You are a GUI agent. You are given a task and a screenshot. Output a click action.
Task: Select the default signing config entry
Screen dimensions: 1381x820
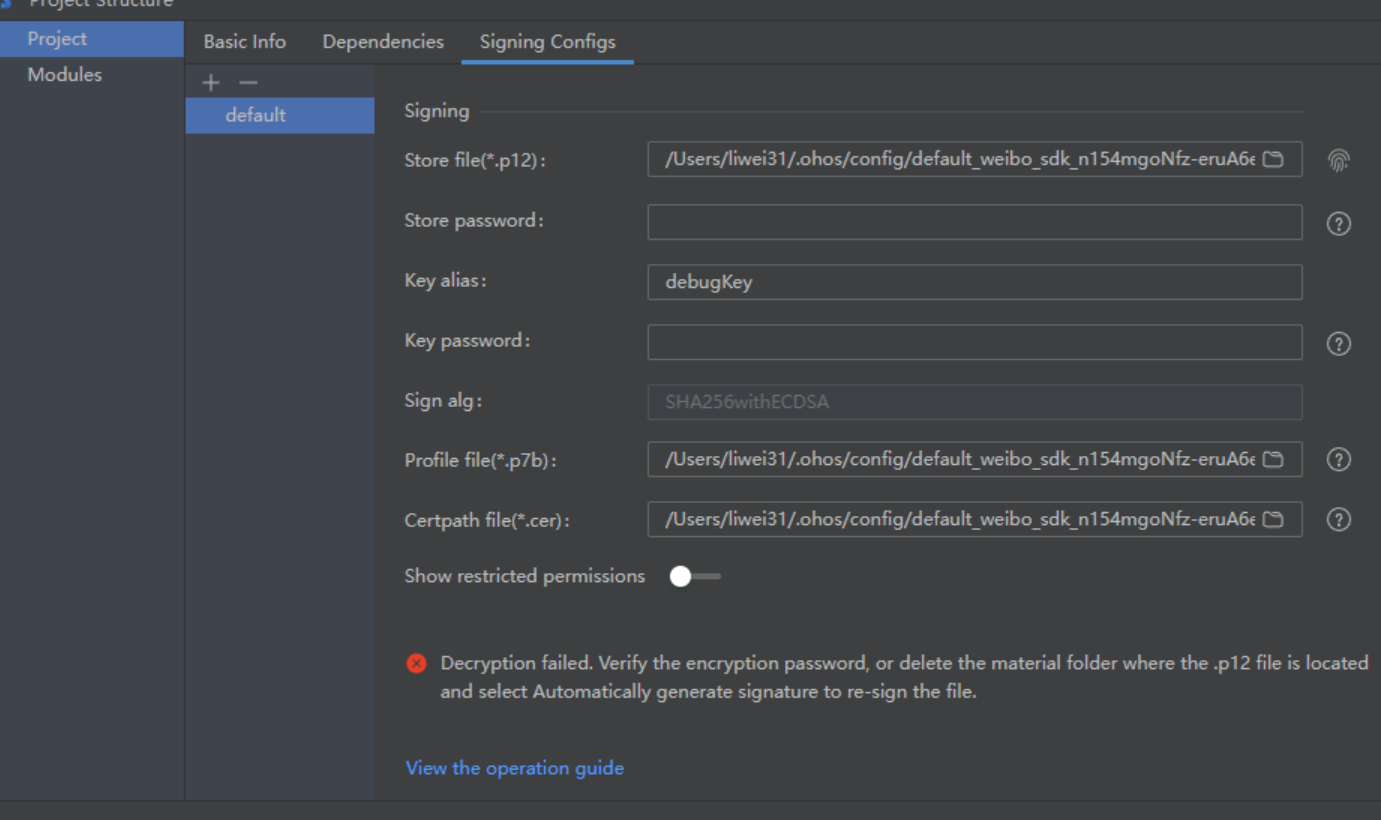coord(256,115)
